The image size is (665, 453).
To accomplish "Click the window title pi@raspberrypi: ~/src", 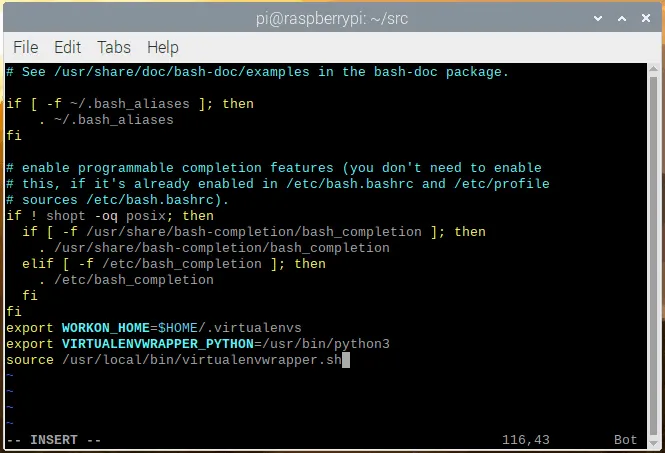I will coord(332,19).
